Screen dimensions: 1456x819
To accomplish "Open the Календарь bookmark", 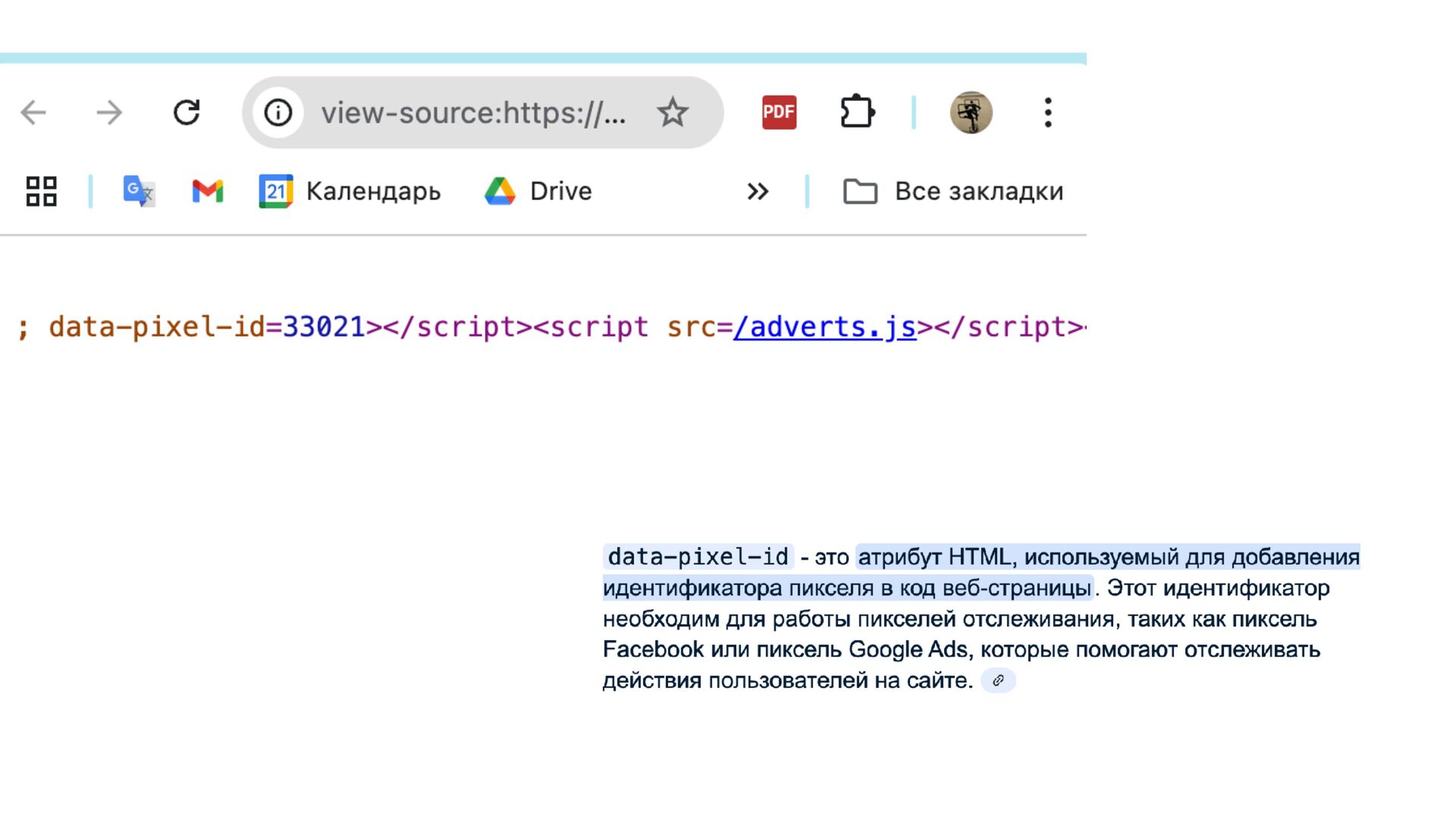I will tap(350, 191).
